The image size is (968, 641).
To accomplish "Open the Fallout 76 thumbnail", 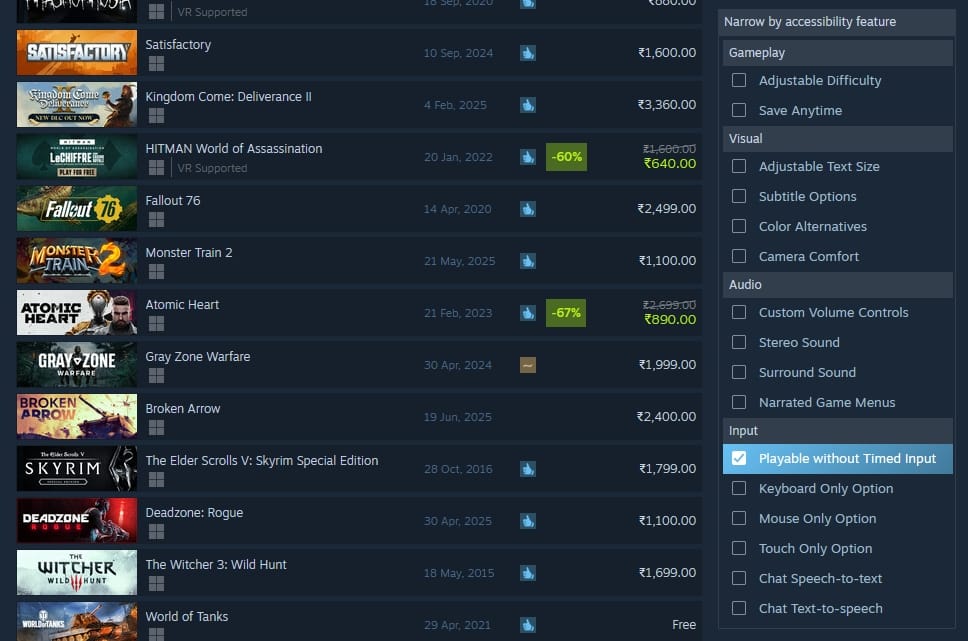I will [x=77, y=209].
